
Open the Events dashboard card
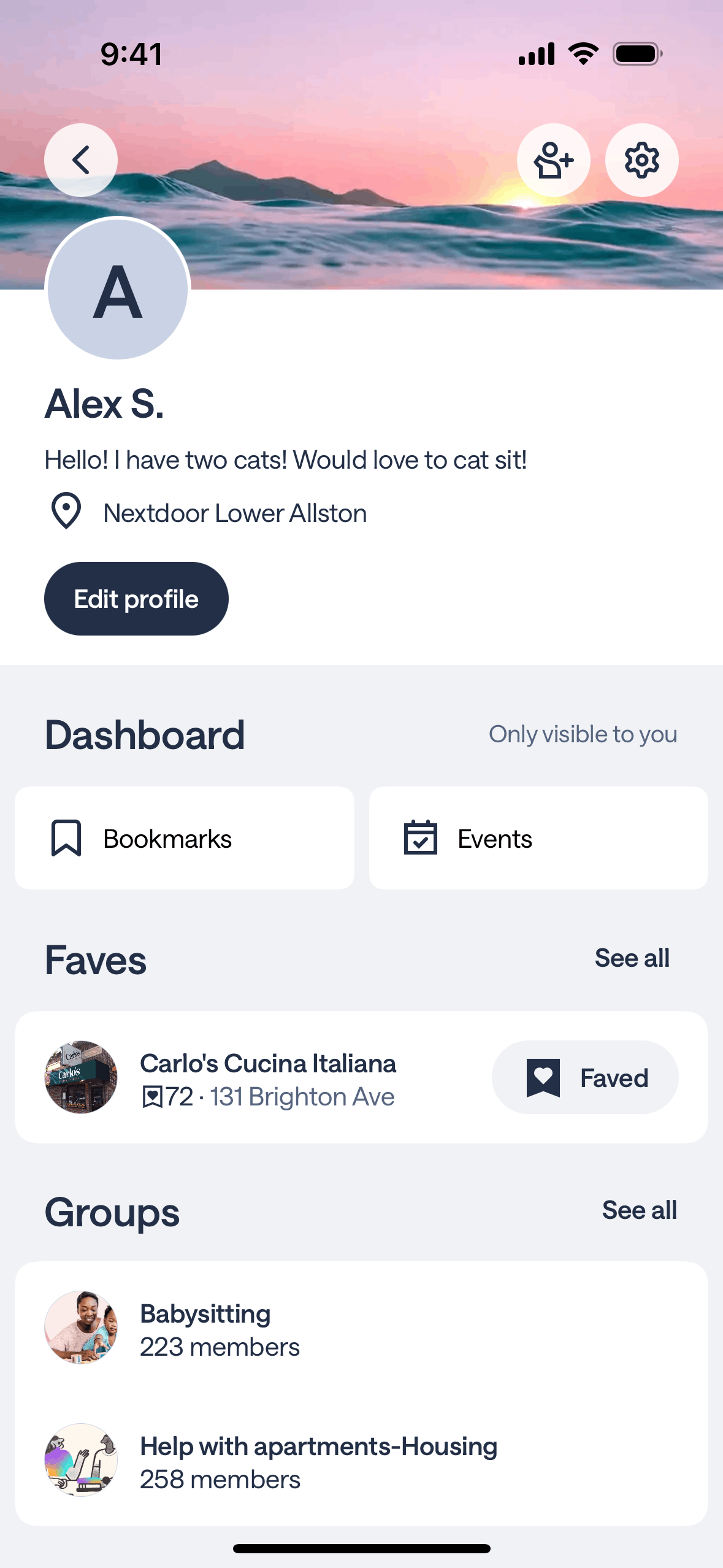[x=538, y=838]
